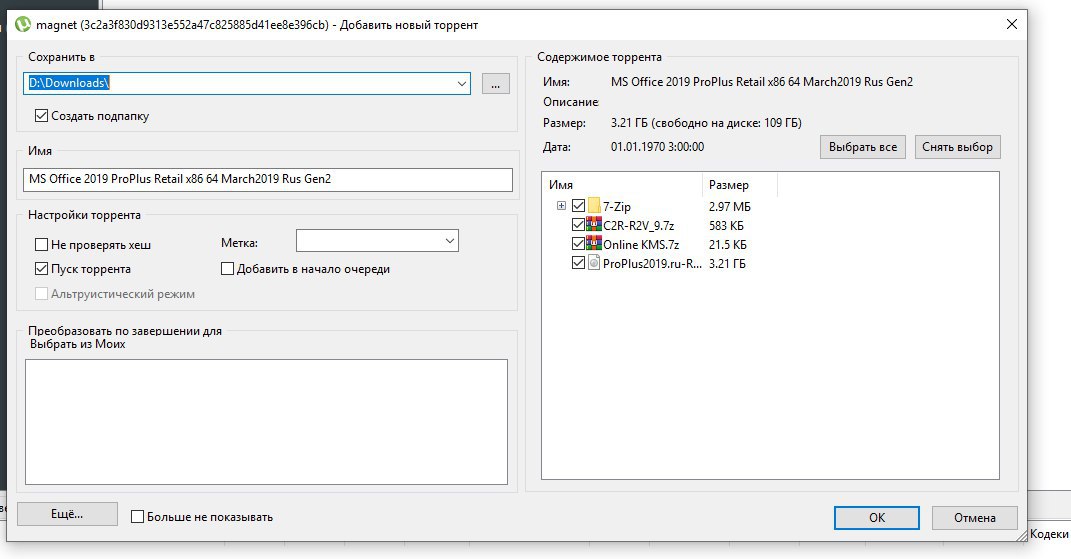This screenshot has height=559, width=1071.
Task: Click the 2.97 МБ size value
Action: (x=730, y=206)
